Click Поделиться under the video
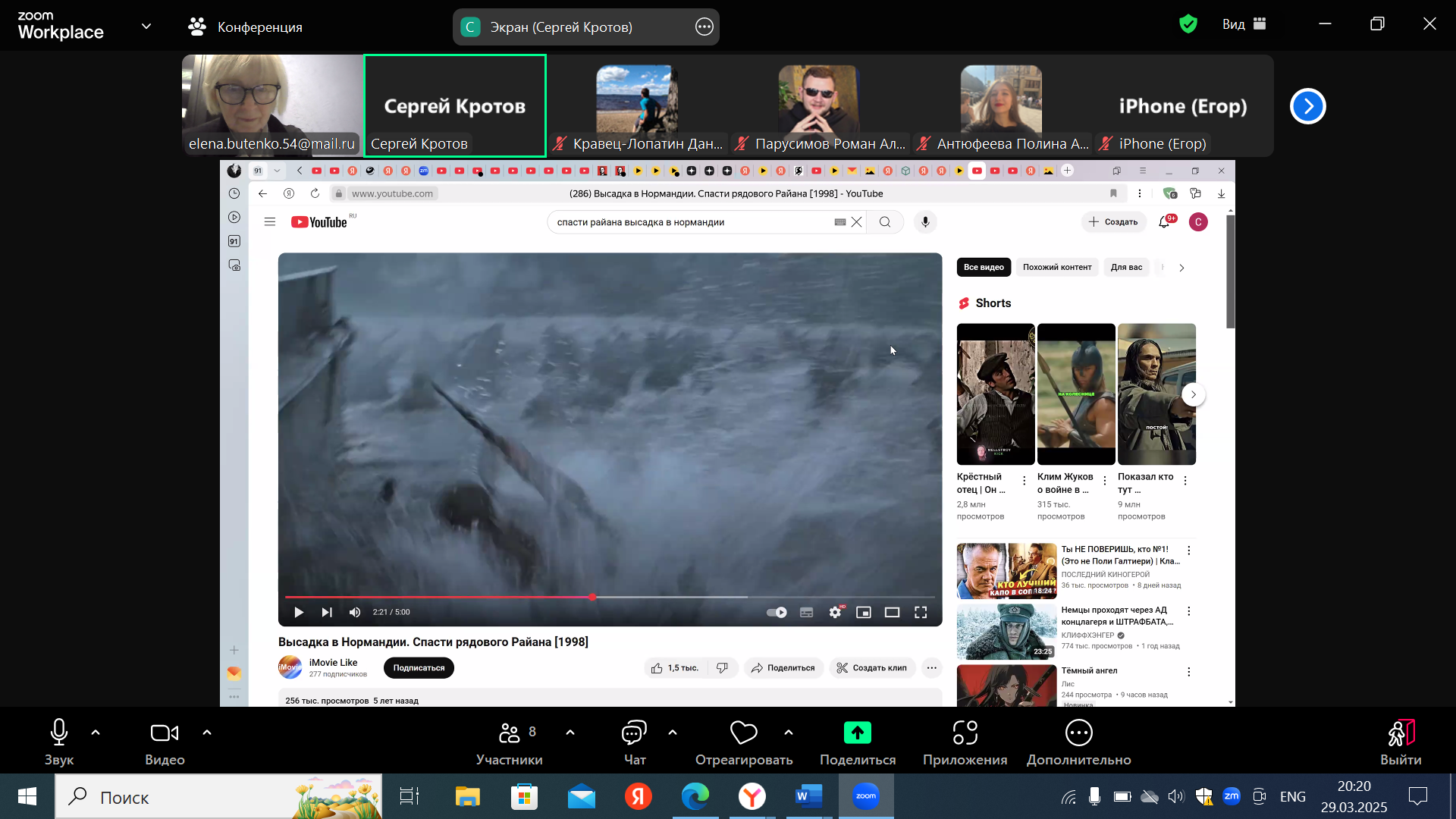This screenshot has width=1456, height=819. 783,668
